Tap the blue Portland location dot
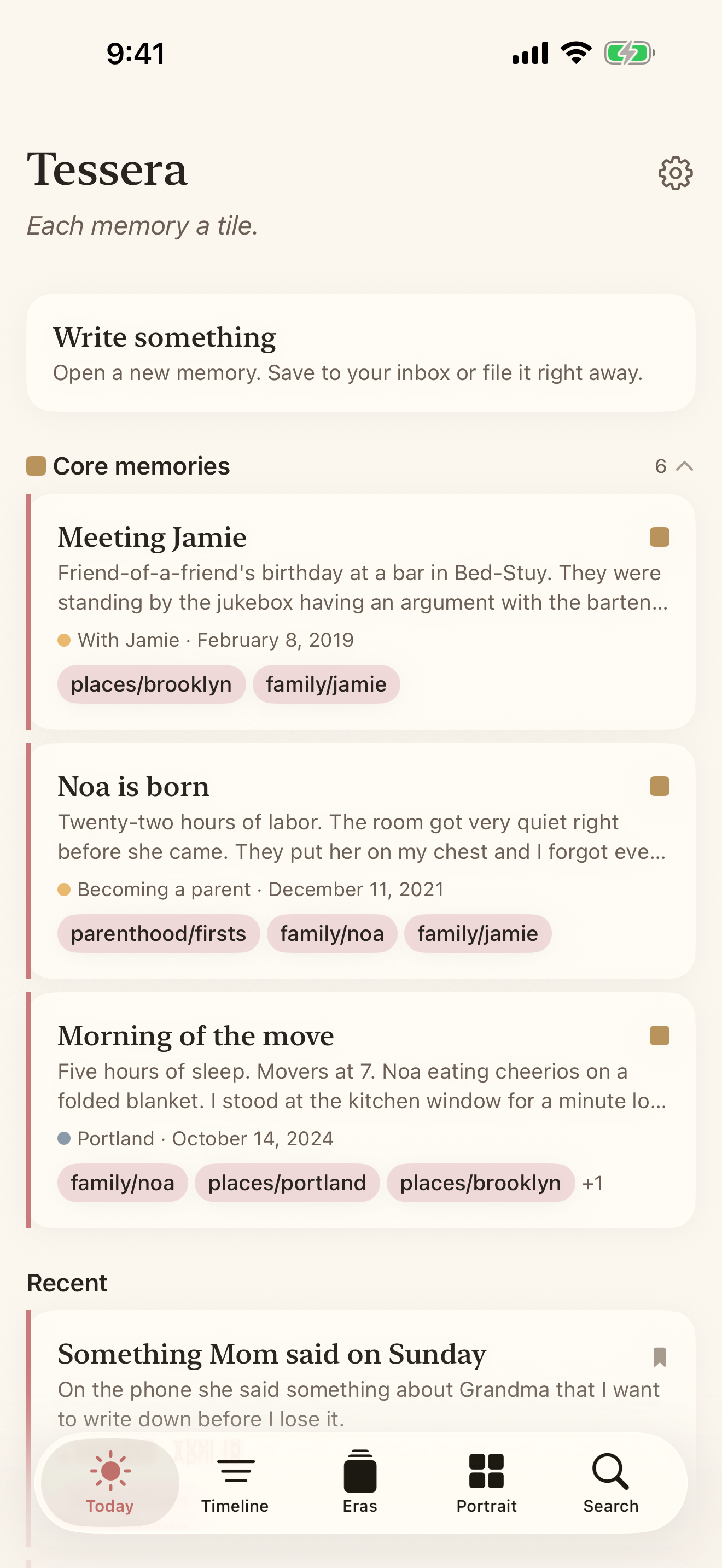This screenshot has height=1568, width=722. point(66,1138)
